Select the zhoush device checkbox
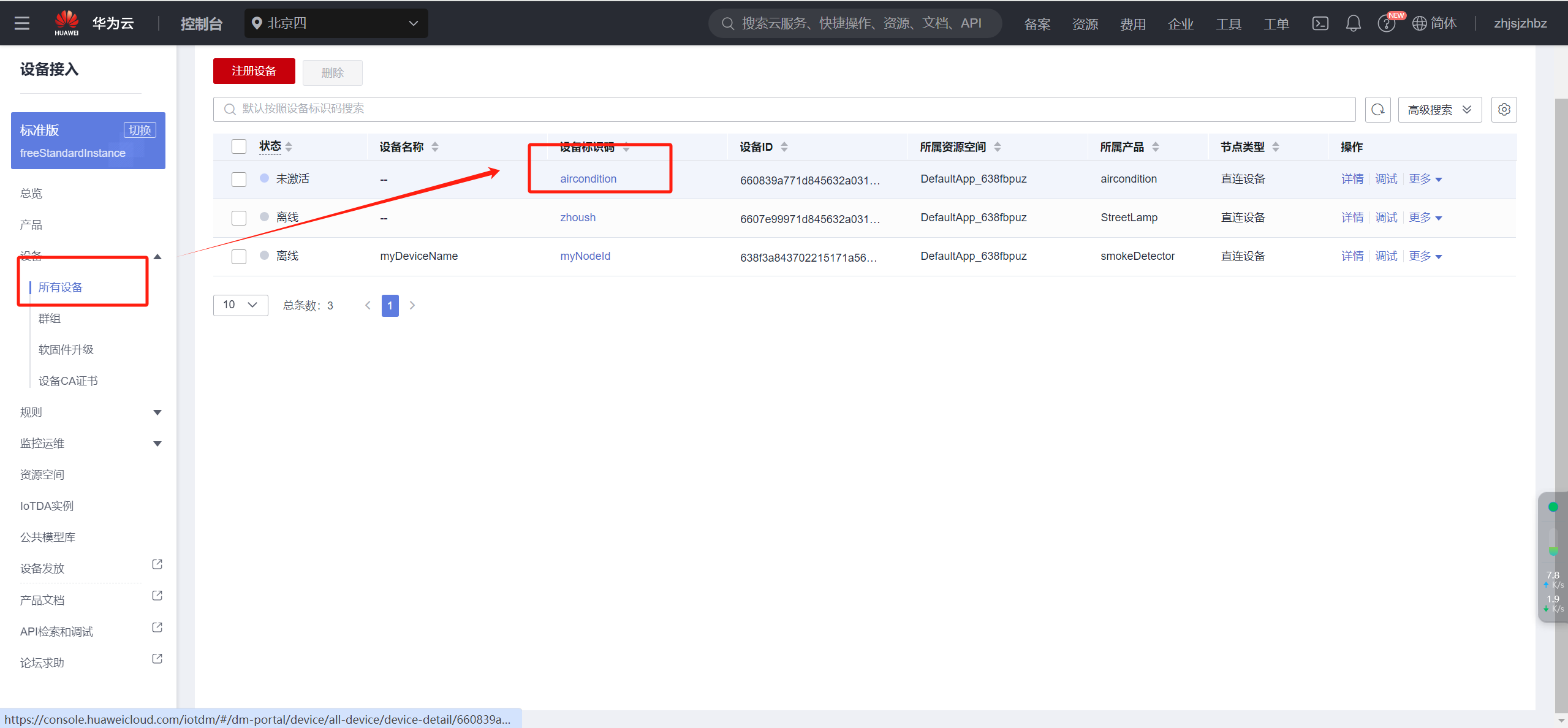Viewport: 1568px width, 728px height. click(239, 218)
